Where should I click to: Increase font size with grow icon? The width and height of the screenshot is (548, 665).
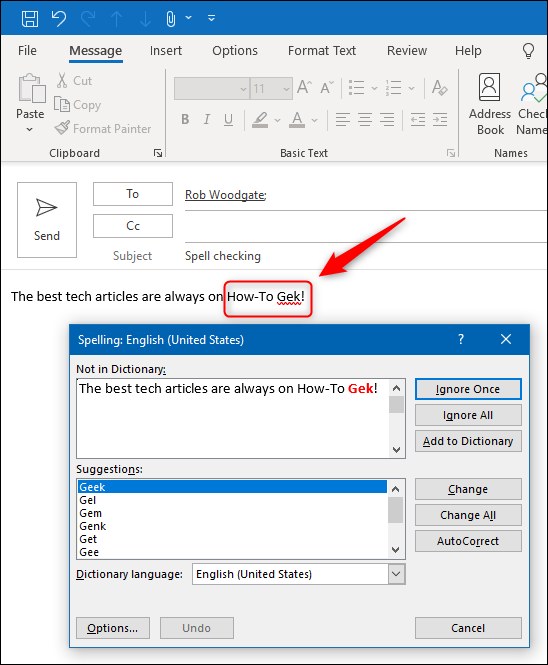click(x=304, y=87)
